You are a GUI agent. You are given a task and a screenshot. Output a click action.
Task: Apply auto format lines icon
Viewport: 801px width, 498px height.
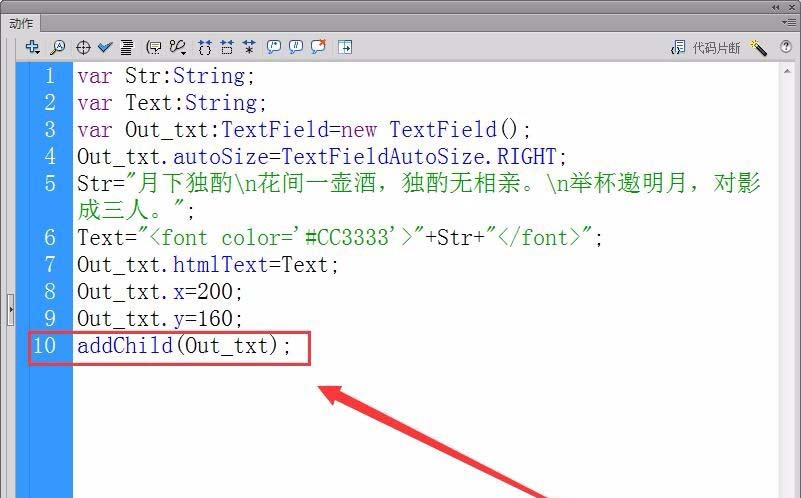126,48
